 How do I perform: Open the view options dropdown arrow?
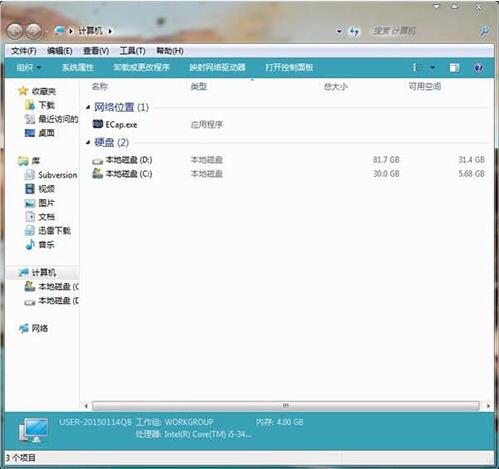432,68
